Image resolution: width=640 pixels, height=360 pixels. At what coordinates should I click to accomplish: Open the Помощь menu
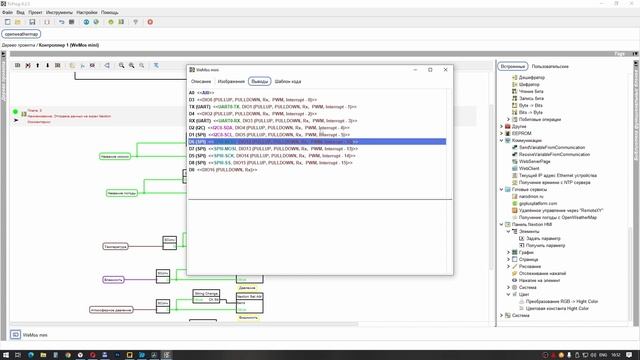[x=109, y=13]
